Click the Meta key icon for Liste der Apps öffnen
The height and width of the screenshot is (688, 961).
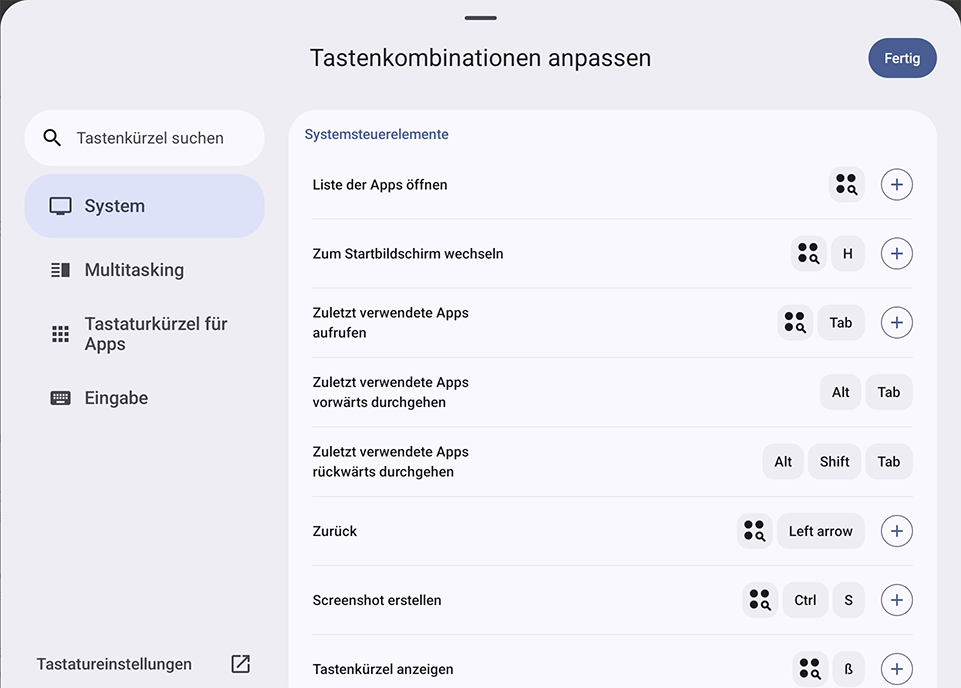click(x=846, y=184)
